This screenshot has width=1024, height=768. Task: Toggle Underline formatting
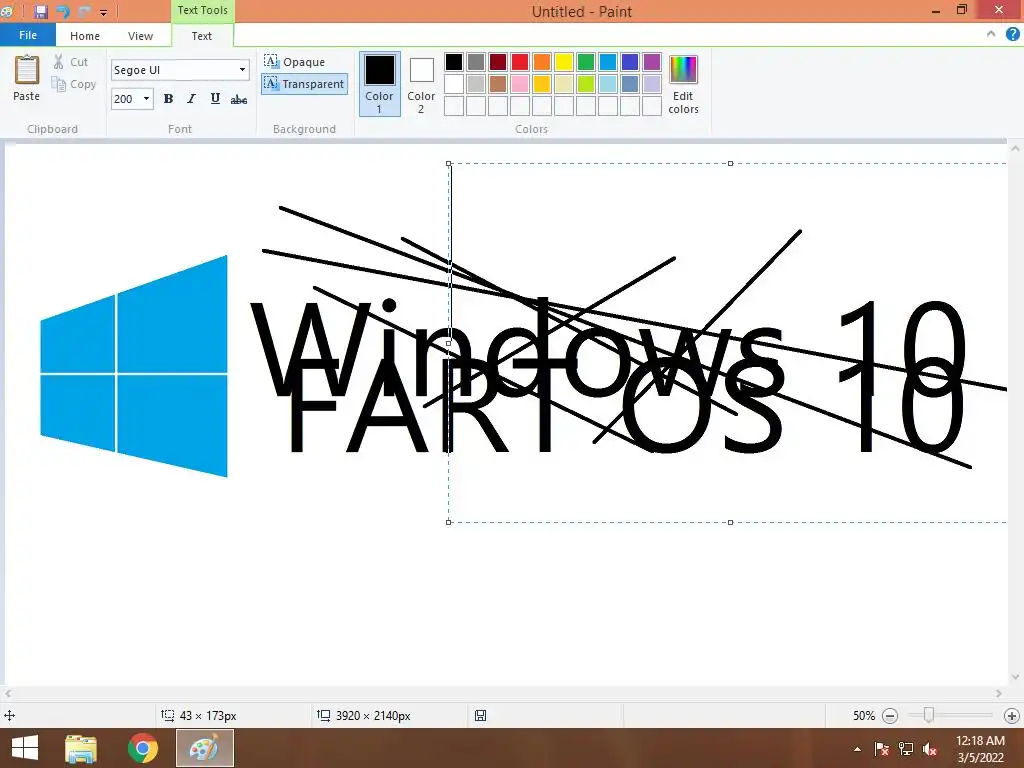[215, 99]
